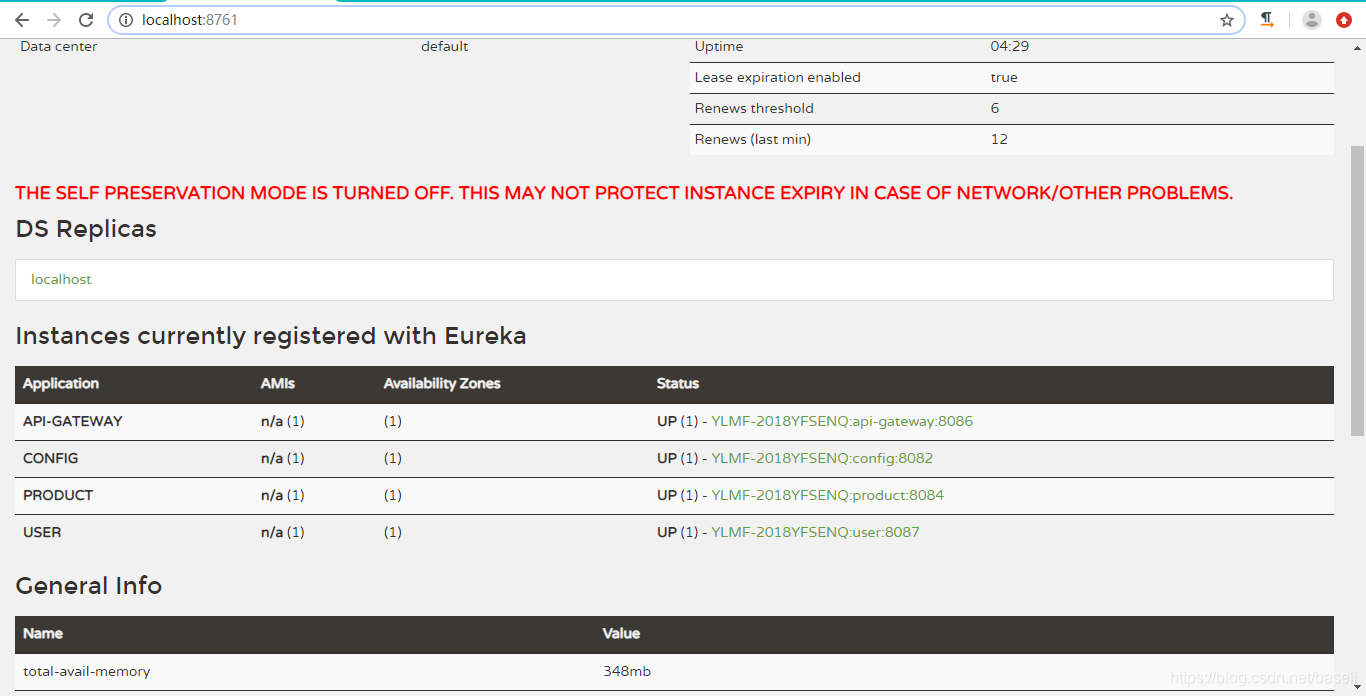The width and height of the screenshot is (1366, 696).
Task: Open the YLMF-2018YFSENQ:config:8082 instance link
Action: [x=822, y=458]
